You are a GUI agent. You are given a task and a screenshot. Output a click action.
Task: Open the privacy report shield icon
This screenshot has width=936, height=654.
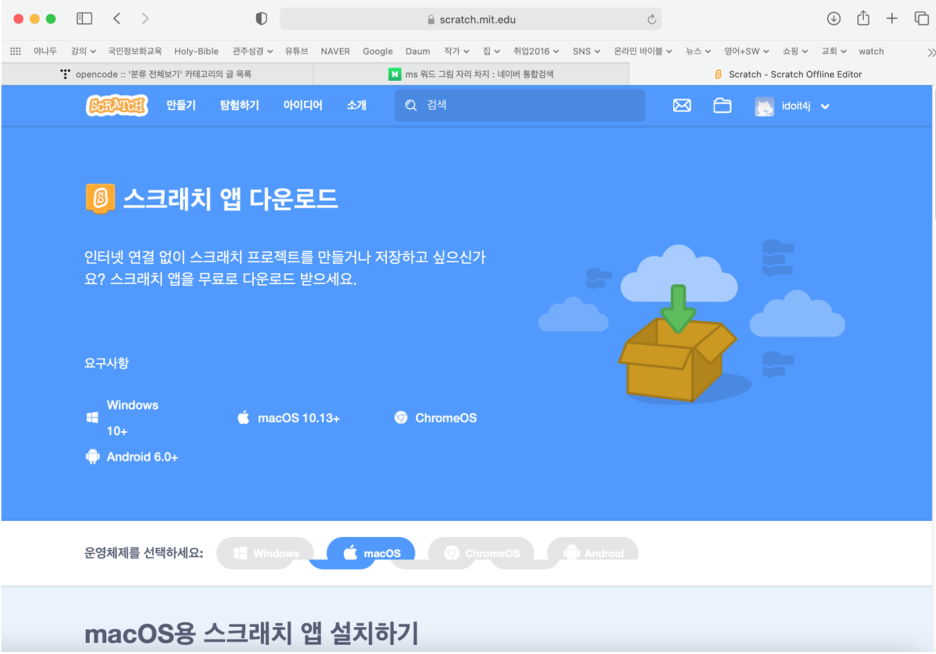click(x=261, y=18)
